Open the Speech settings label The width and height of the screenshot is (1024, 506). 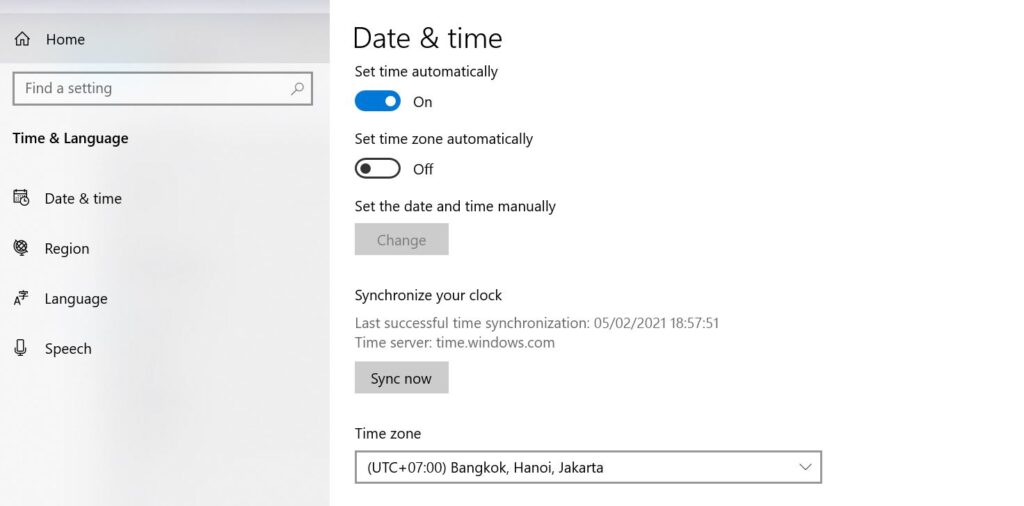[68, 349]
